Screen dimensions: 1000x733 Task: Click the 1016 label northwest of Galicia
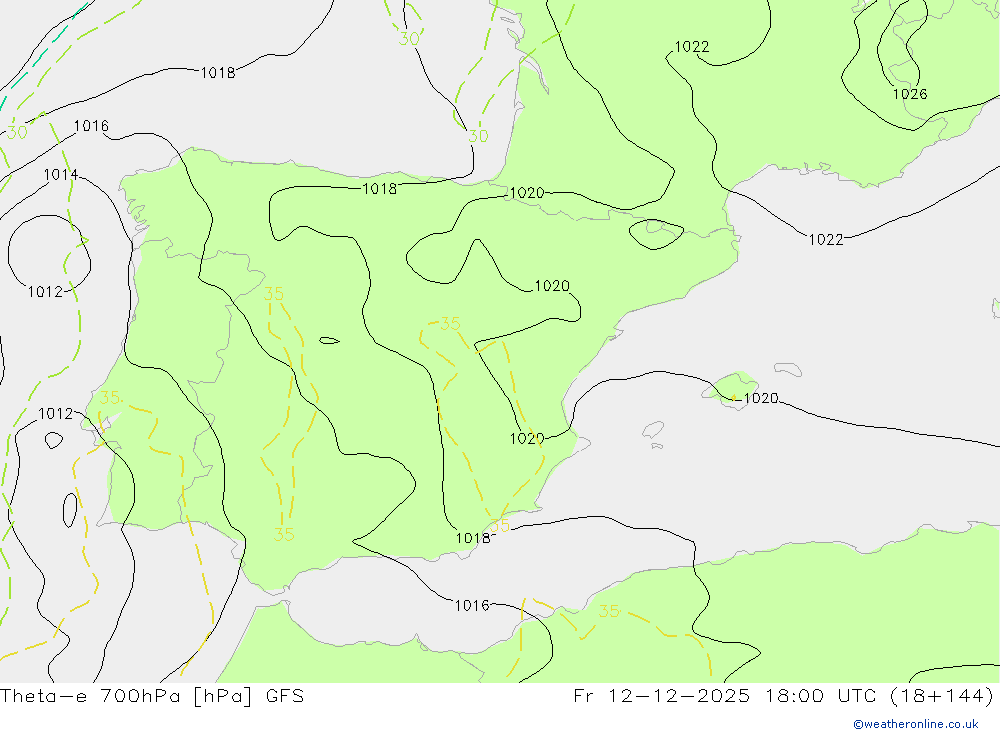(x=91, y=126)
